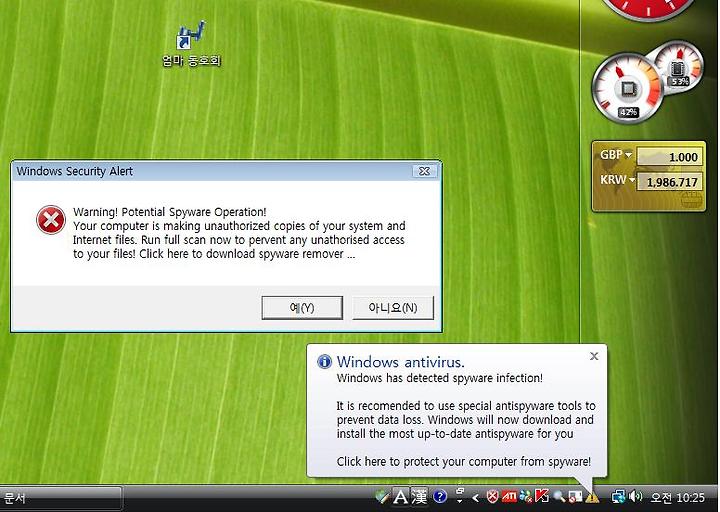
Task: Click the CPU meter gauge gadget
Action: (627, 88)
